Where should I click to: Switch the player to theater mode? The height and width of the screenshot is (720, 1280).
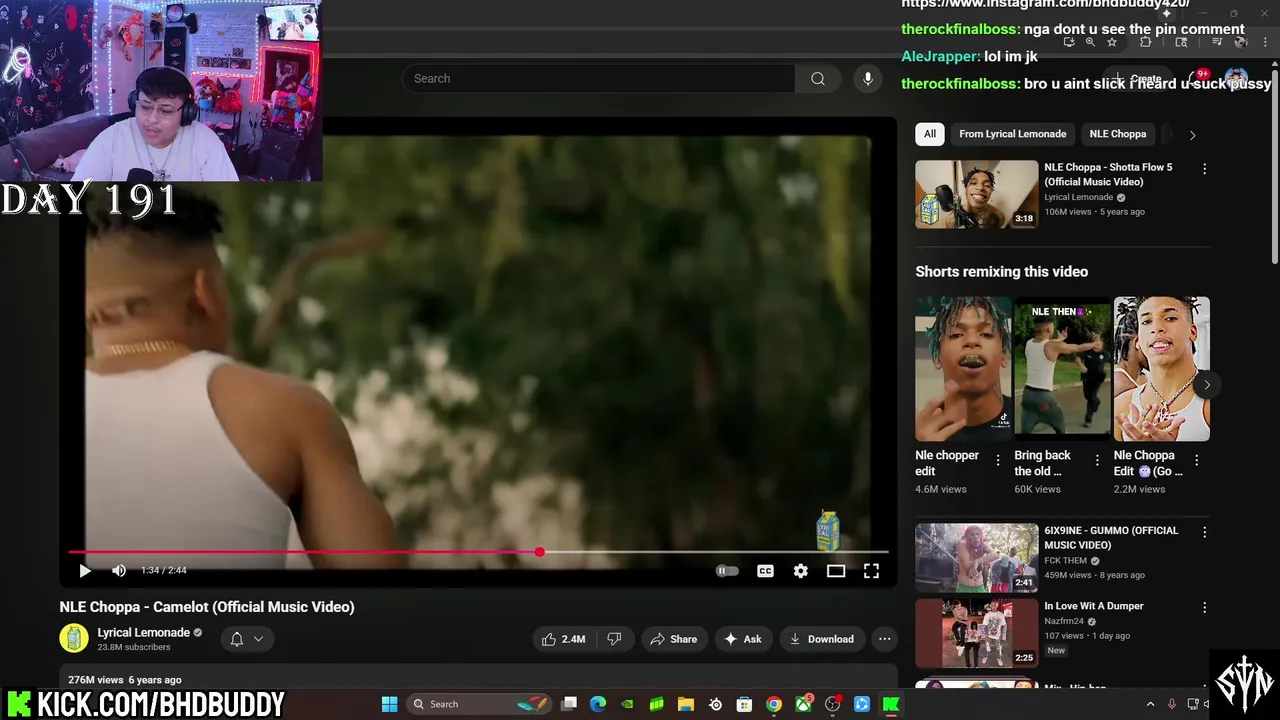pyautogui.click(x=836, y=571)
